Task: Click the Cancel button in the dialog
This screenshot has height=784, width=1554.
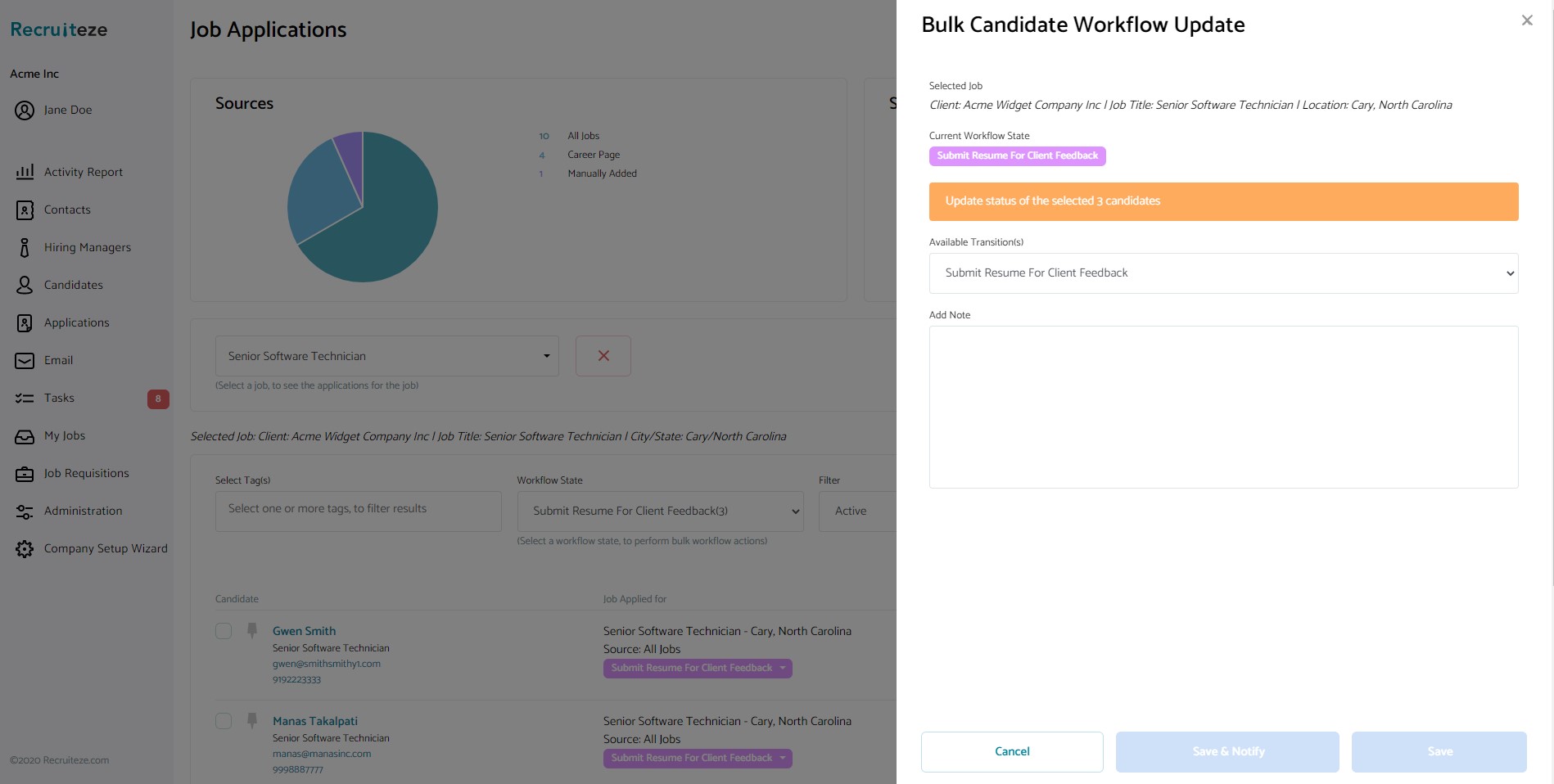Action: point(1012,751)
